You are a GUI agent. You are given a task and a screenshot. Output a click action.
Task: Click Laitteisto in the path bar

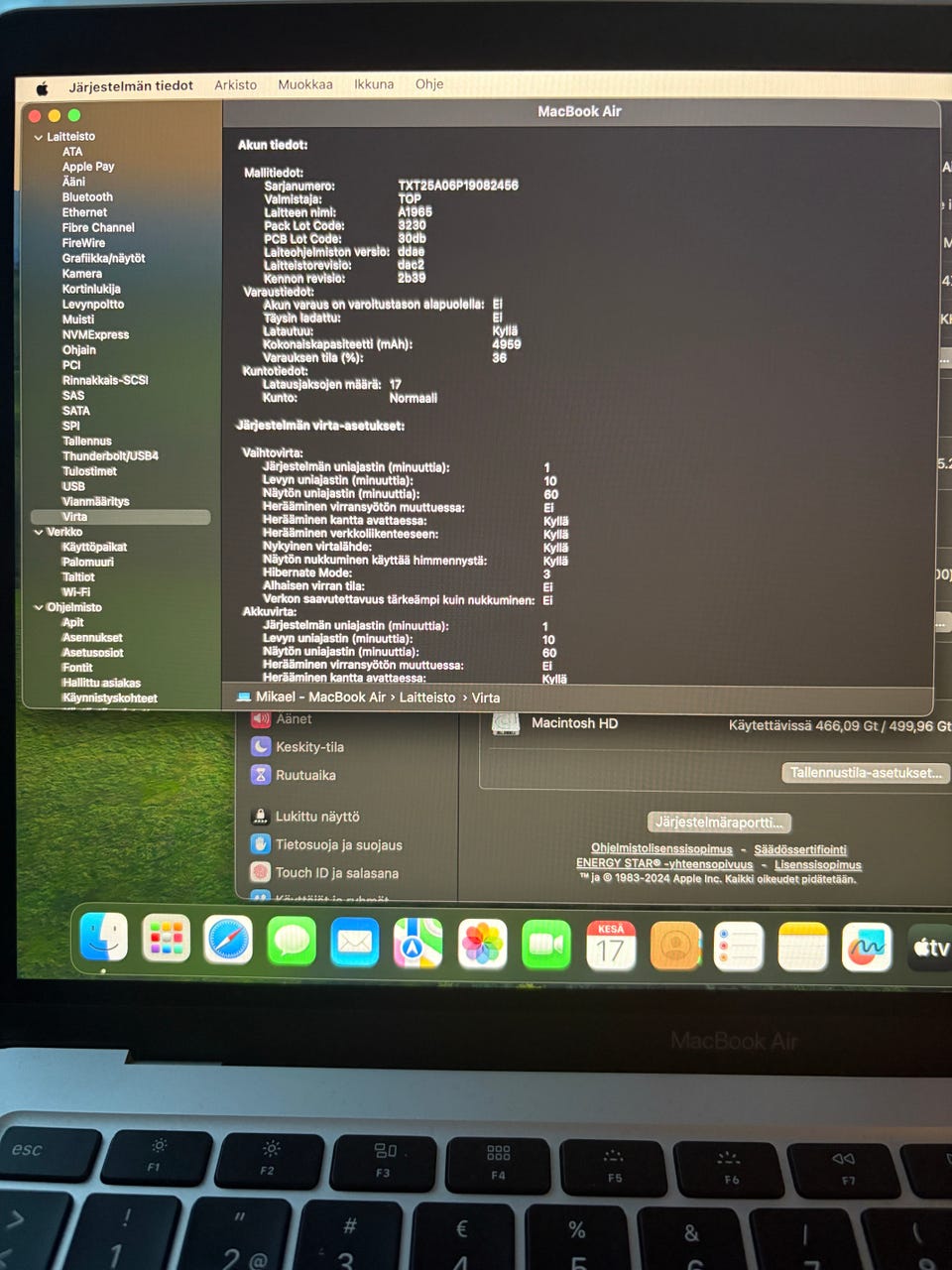point(427,698)
